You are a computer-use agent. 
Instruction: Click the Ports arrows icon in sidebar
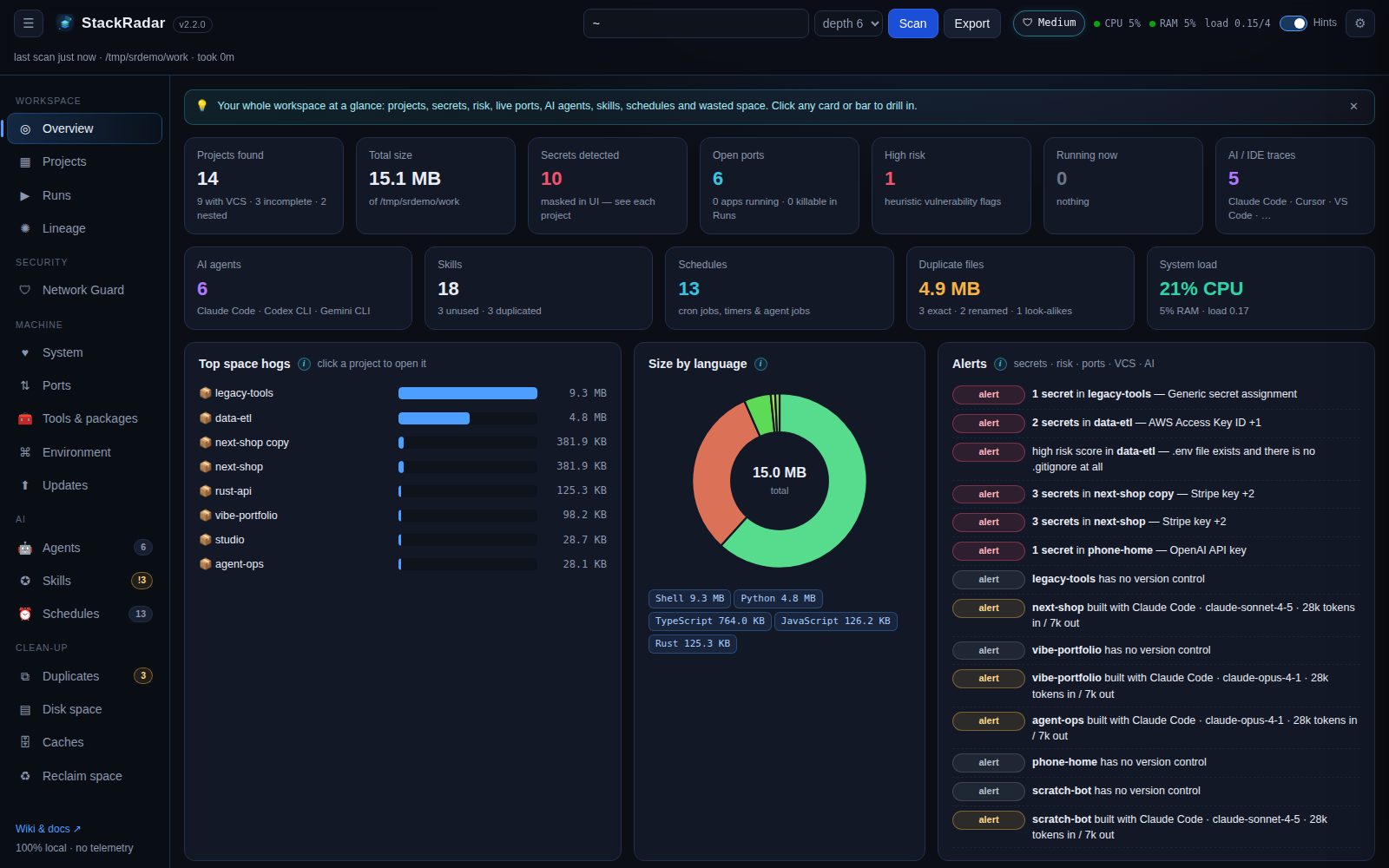25,385
